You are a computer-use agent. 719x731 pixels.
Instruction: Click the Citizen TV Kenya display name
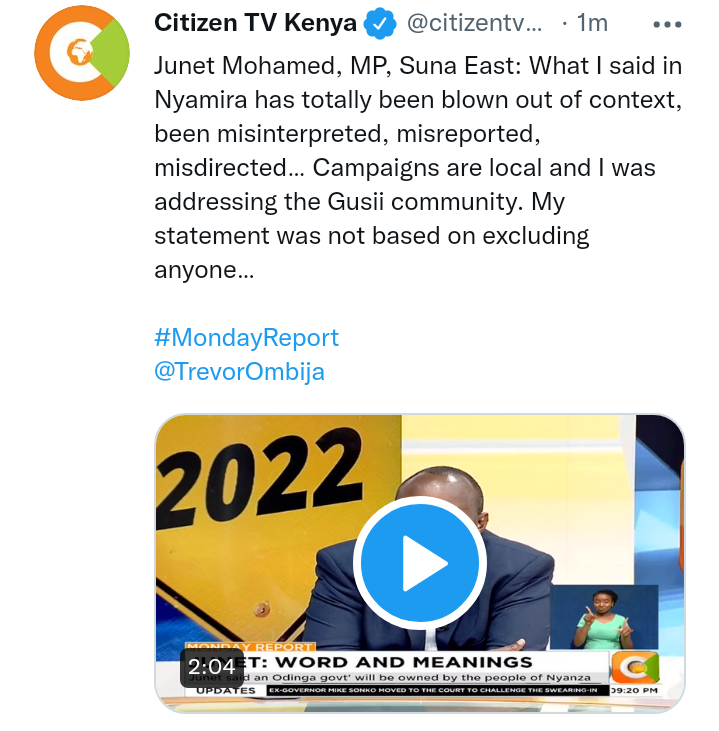click(x=256, y=22)
